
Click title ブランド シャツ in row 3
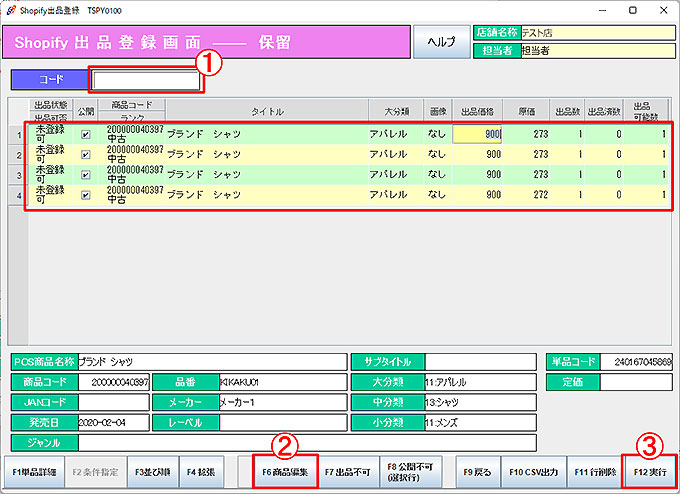click(204, 175)
